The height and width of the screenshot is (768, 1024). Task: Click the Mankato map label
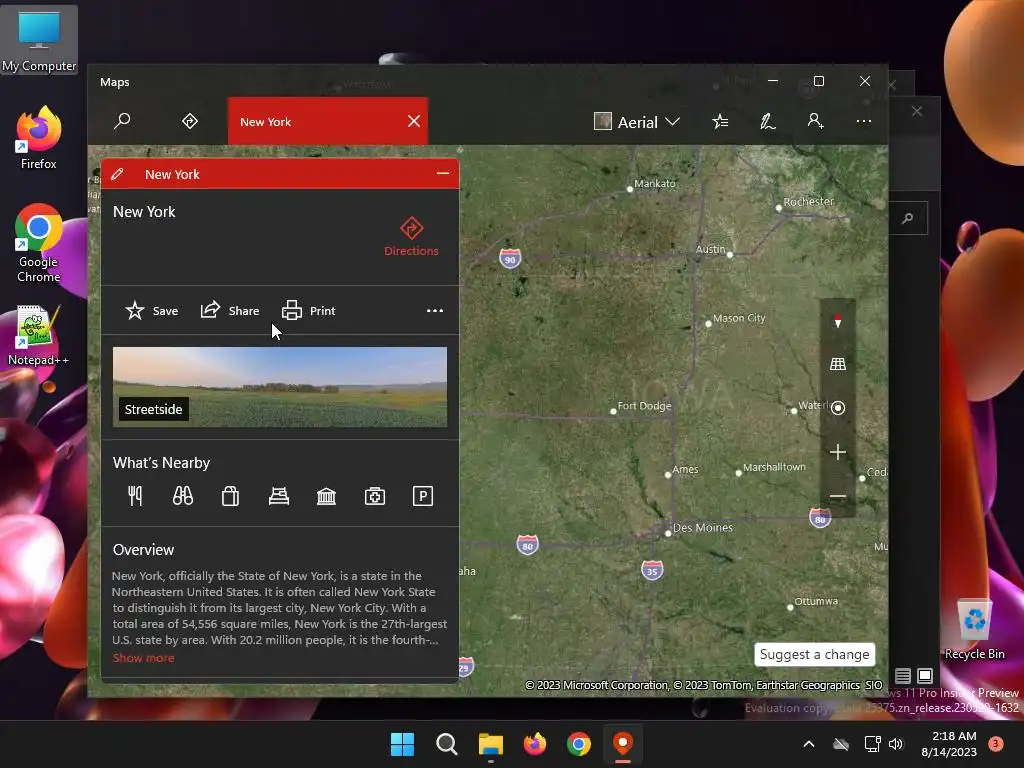click(655, 184)
